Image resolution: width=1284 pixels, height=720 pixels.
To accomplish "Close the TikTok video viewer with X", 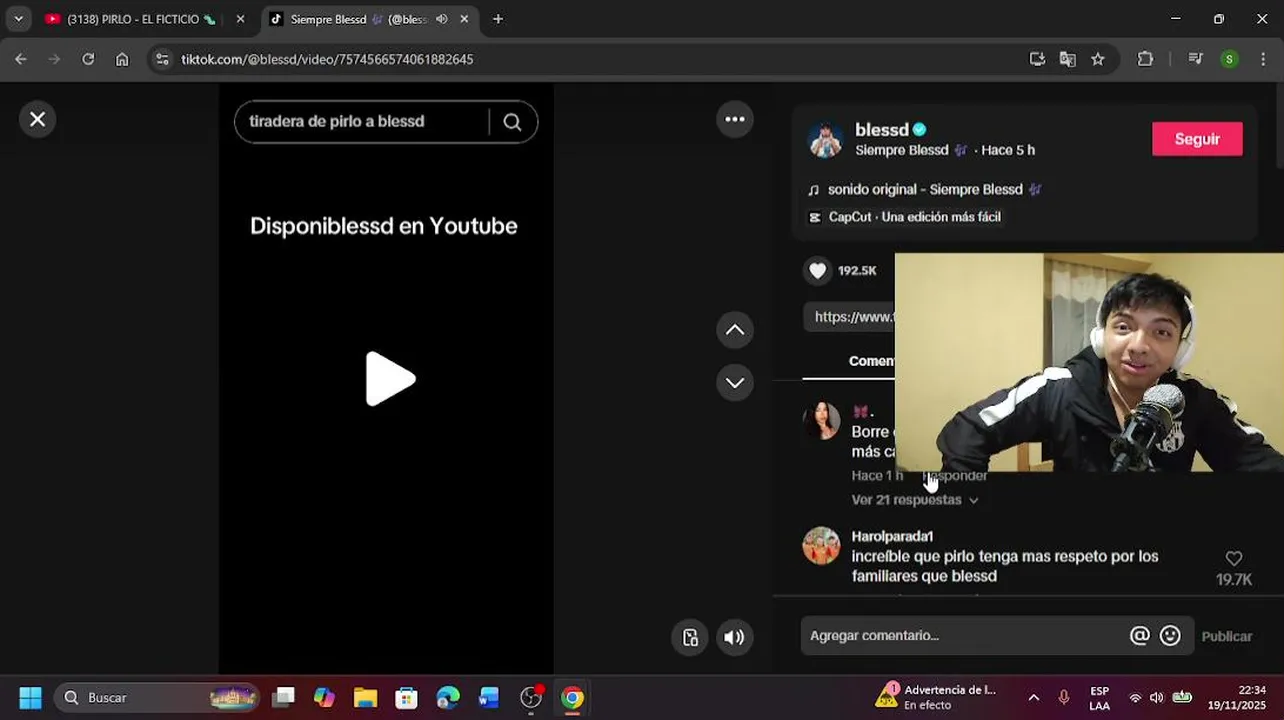I will (37, 119).
